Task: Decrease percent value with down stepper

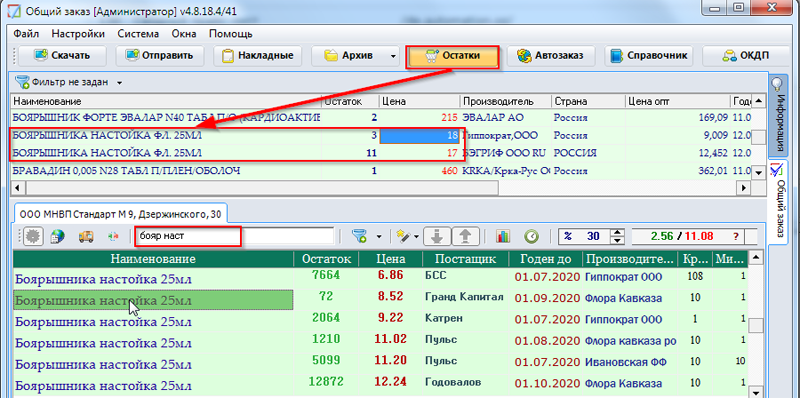Action: [618, 241]
